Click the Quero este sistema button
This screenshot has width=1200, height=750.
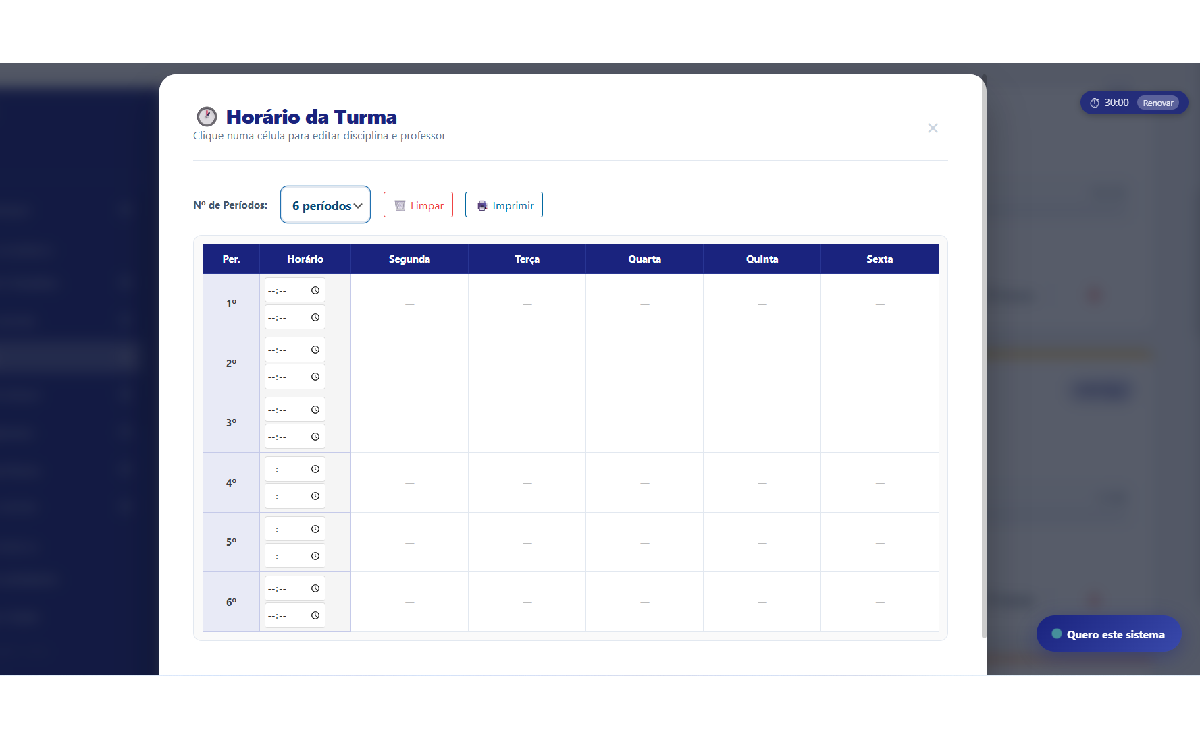[x=1108, y=634]
